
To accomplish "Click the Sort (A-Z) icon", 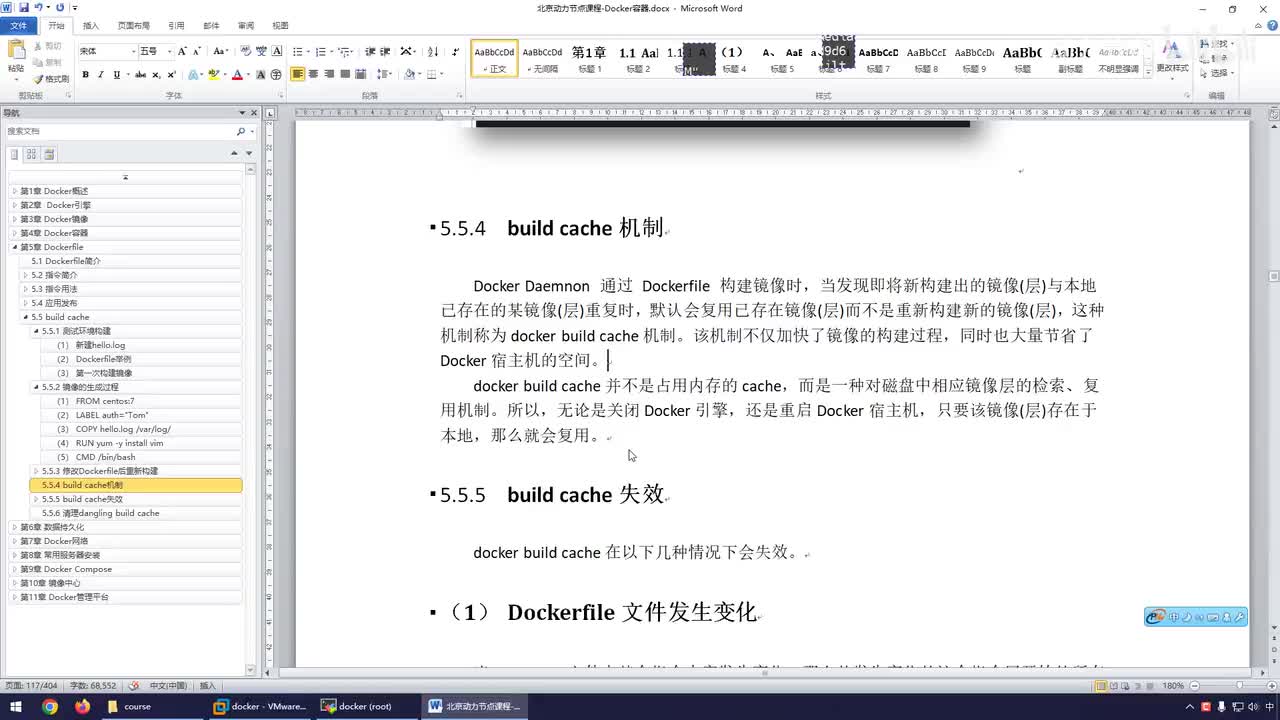I will coord(433,51).
